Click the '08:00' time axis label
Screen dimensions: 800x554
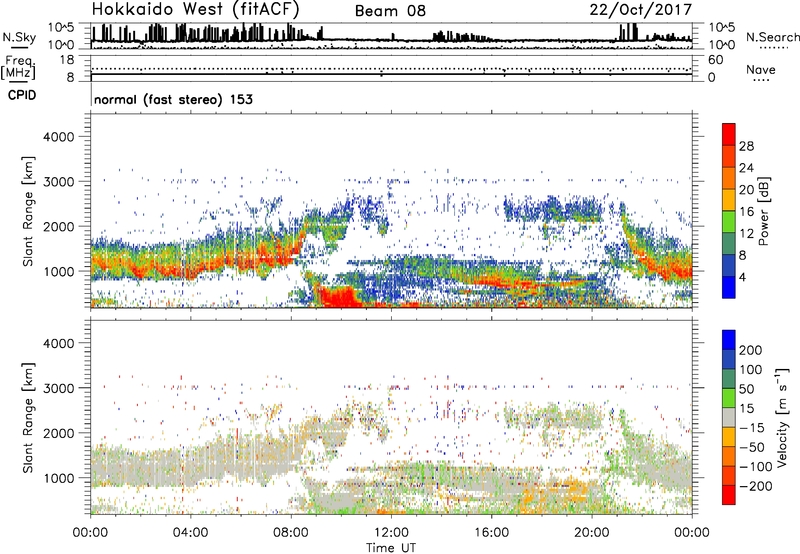291,533
